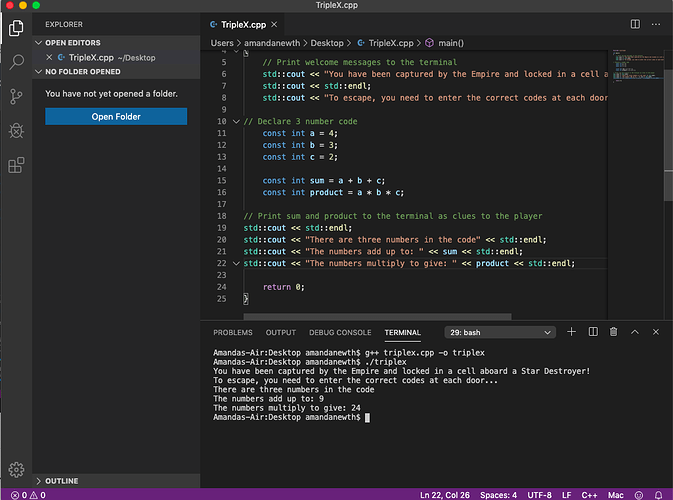Open the Manage gear icon
Viewport: 673px width, 500px height.
click(16, 470)
